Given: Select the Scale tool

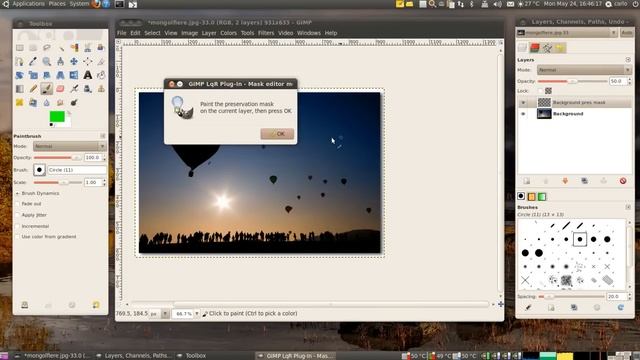Looking at the screenshot, I should 33,75.
